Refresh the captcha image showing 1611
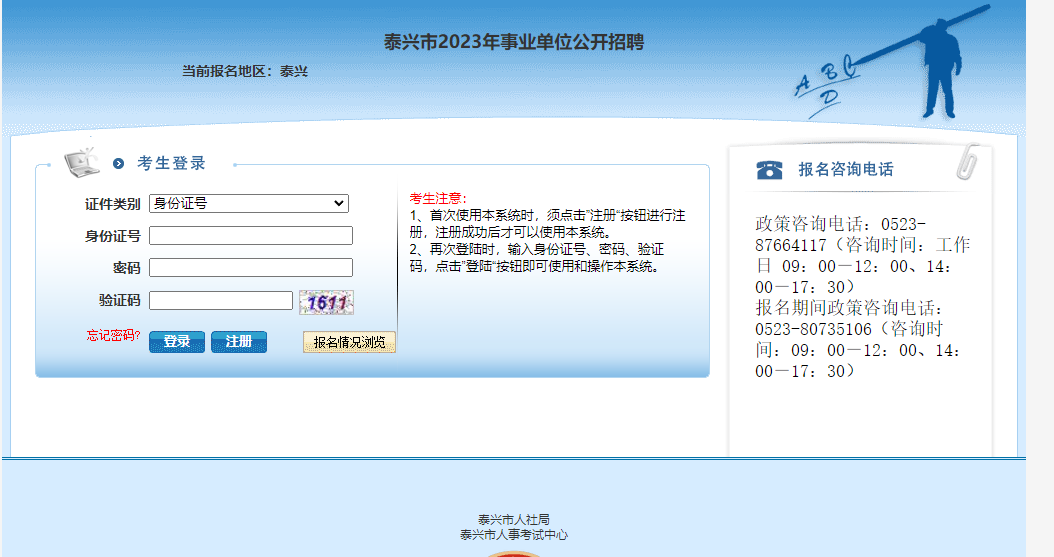 [326, 302]
